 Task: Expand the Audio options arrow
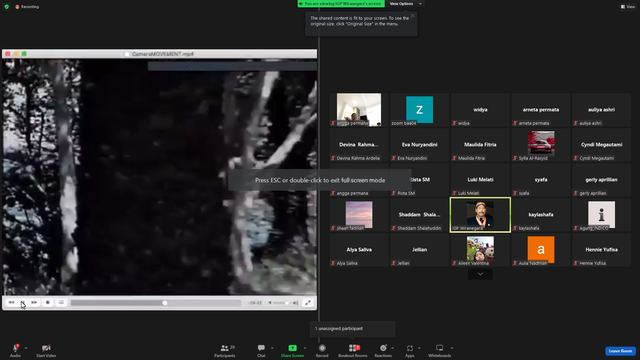coord(26,348)
